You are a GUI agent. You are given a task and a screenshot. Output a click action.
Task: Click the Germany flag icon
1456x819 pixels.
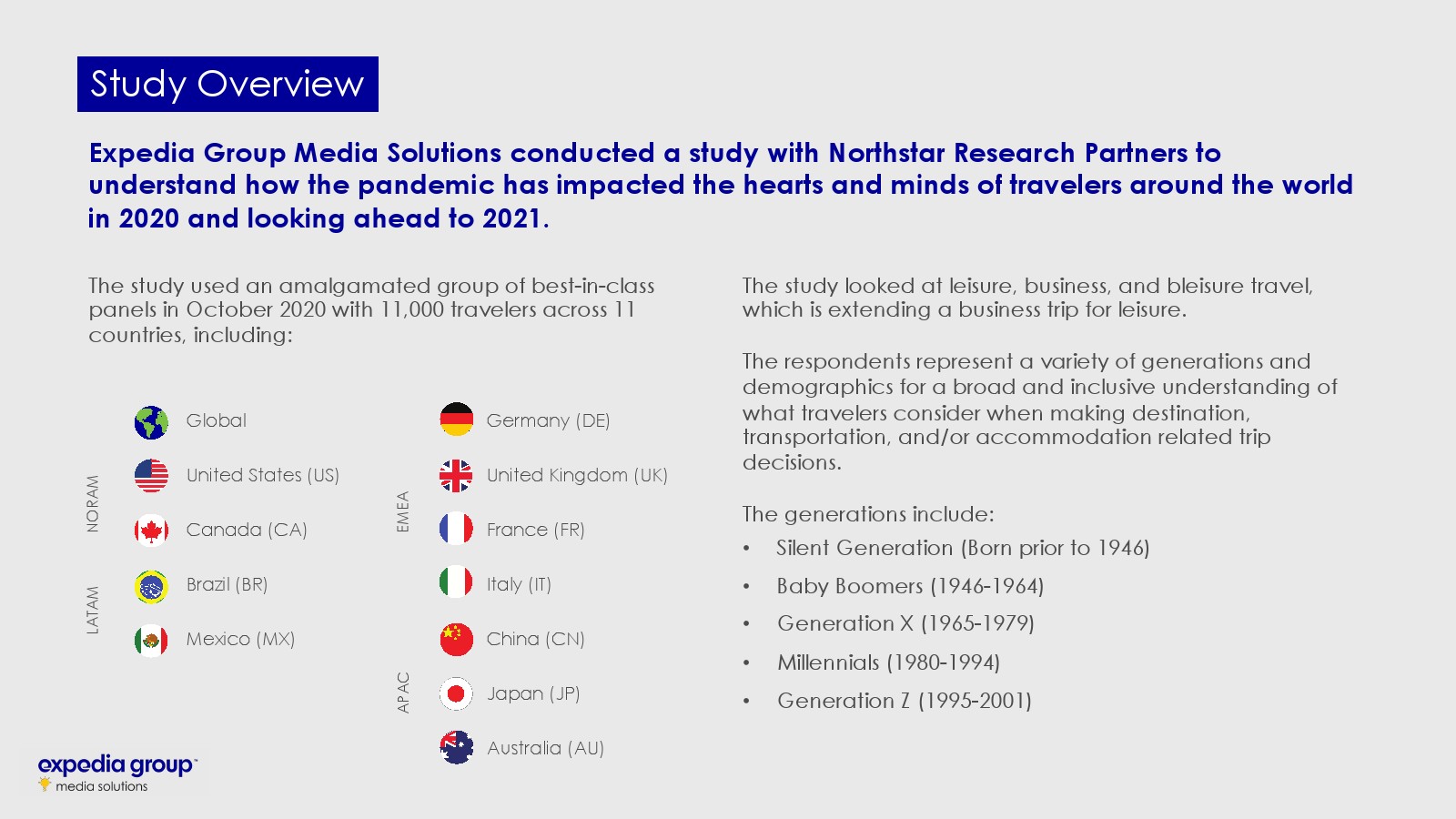tap(456, 420)
